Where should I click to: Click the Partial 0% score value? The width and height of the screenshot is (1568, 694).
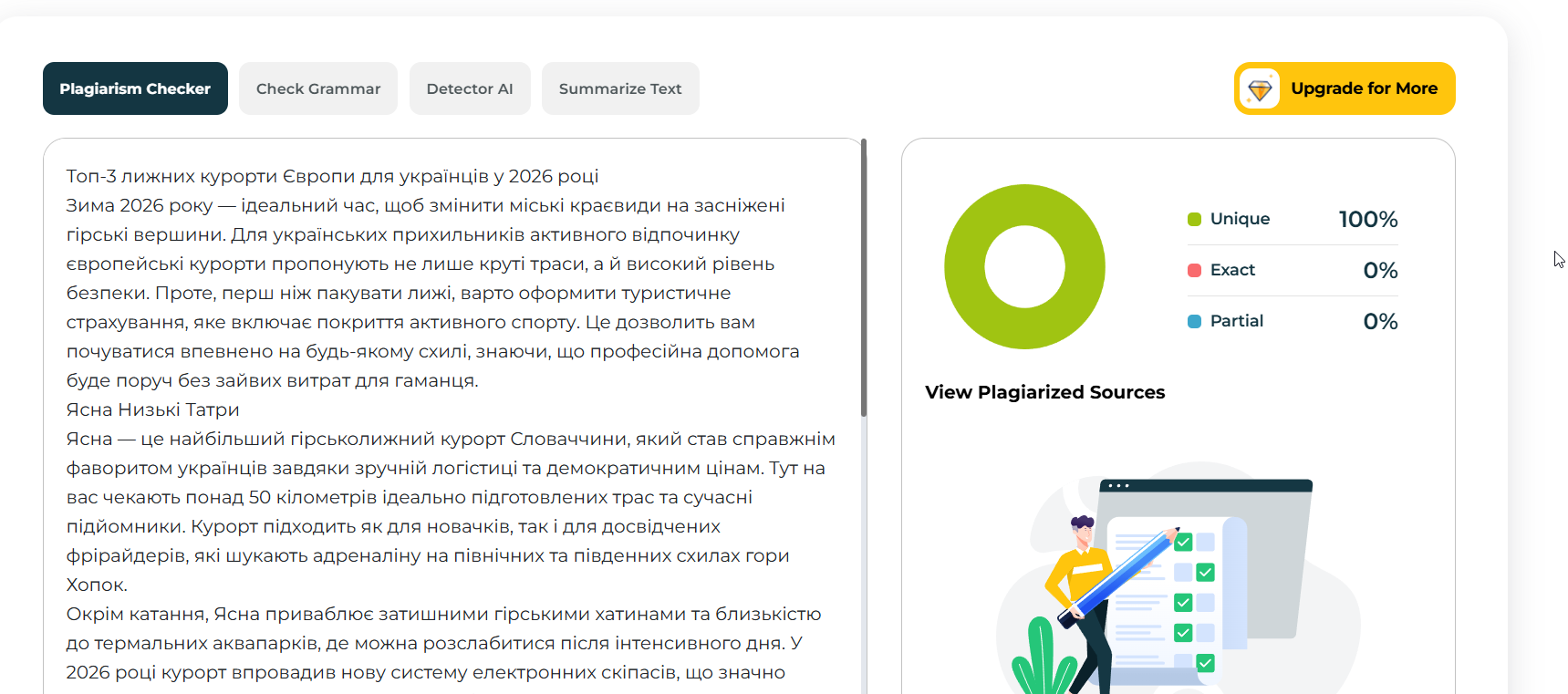pyautogui.click(x=1380, y=322)
